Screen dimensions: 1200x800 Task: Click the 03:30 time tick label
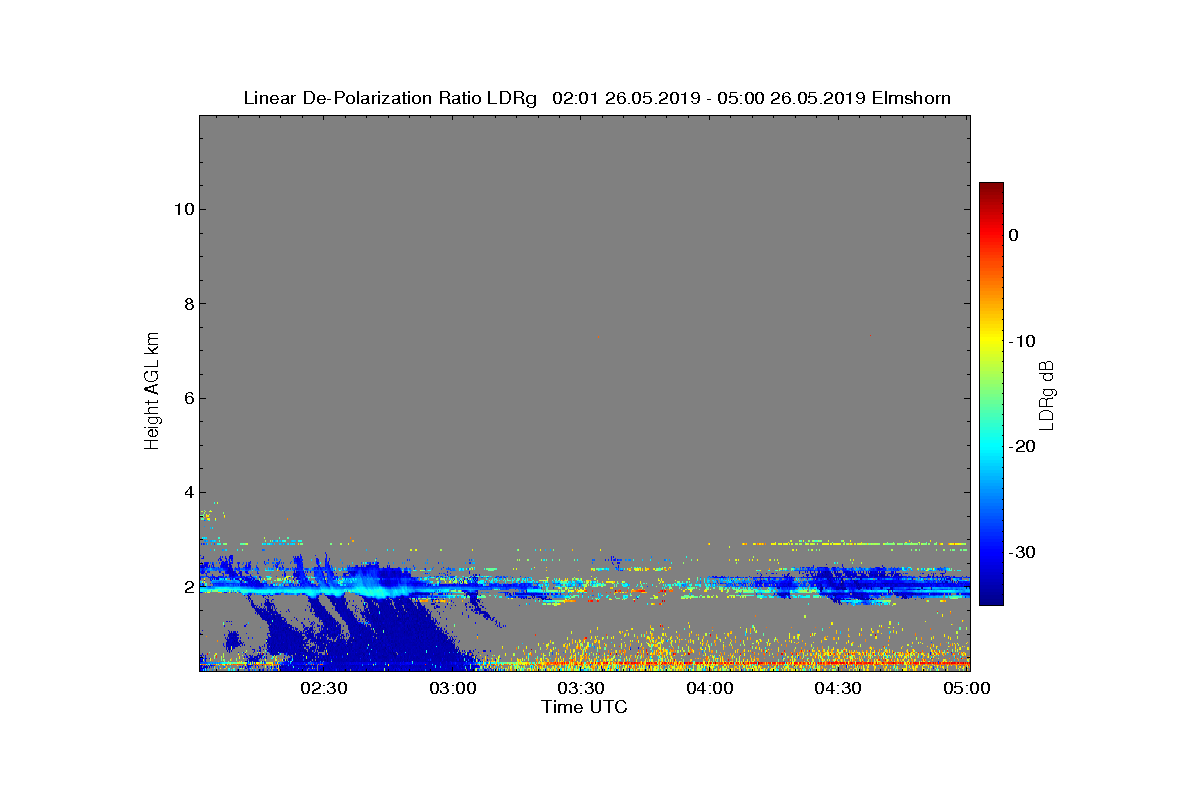pos(581,688)
